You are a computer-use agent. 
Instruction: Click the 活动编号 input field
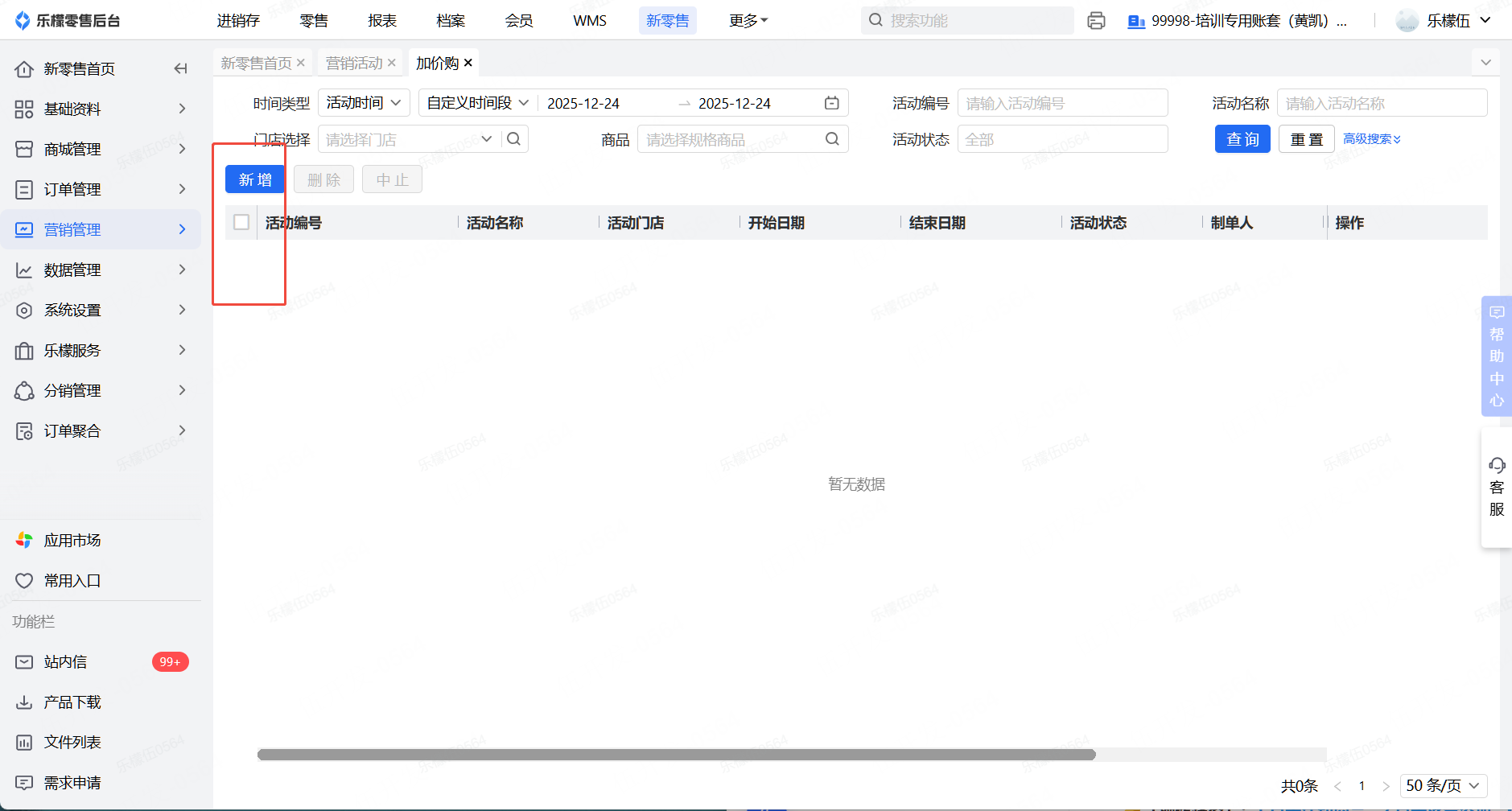[x=1062, y=103]
